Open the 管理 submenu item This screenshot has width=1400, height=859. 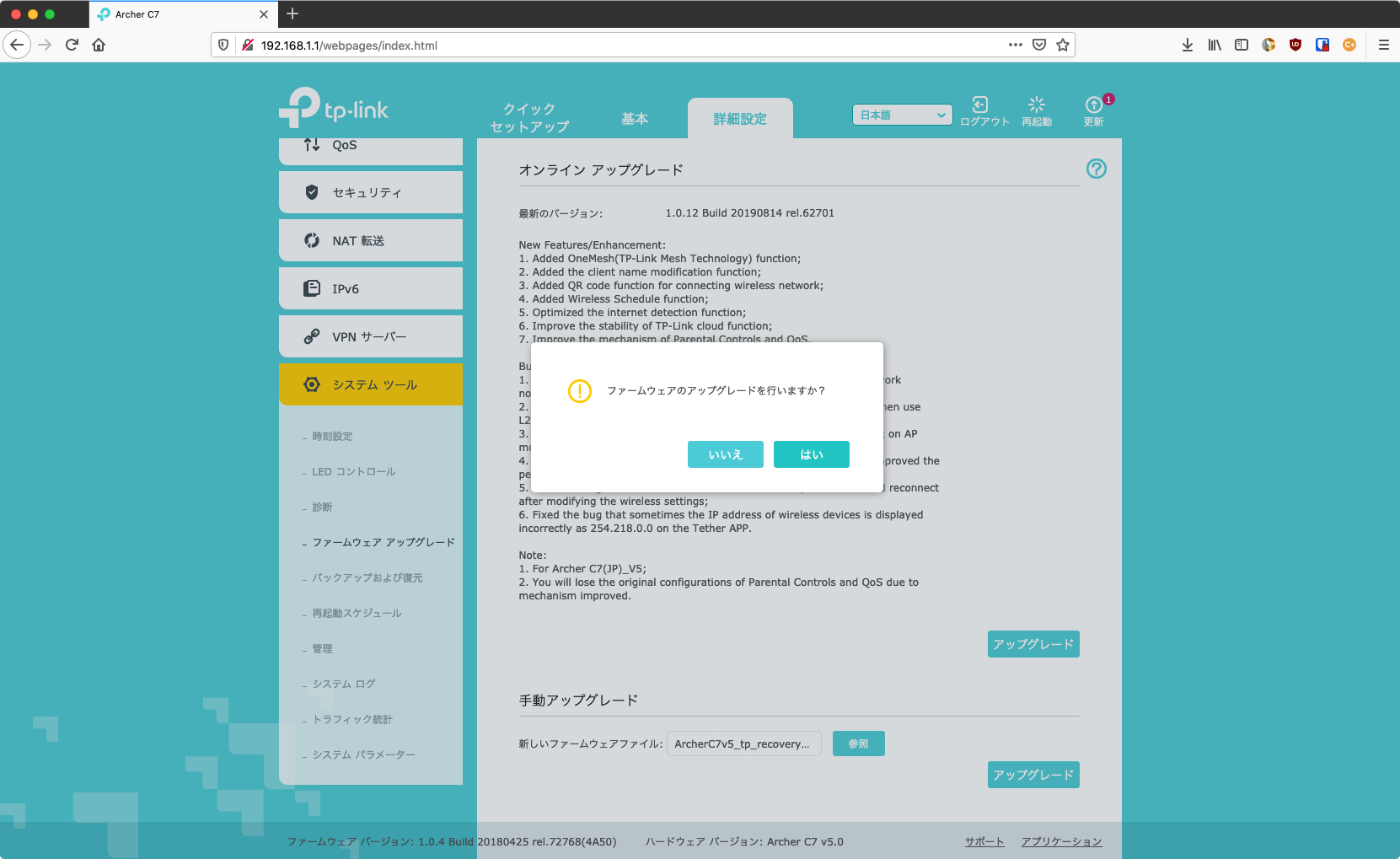tap(322, 649)
